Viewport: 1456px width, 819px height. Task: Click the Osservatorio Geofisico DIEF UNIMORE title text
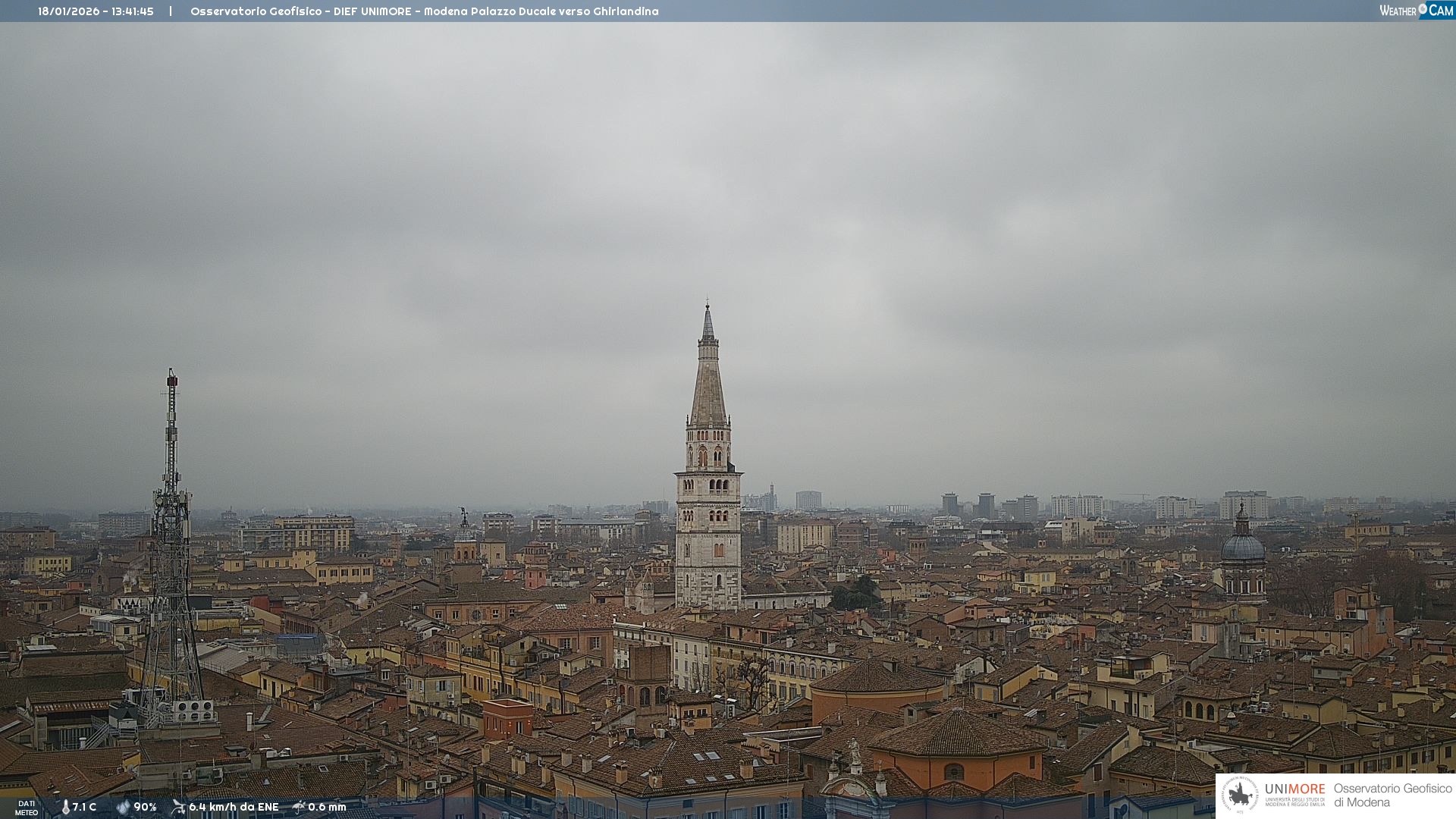coord(300,11)
